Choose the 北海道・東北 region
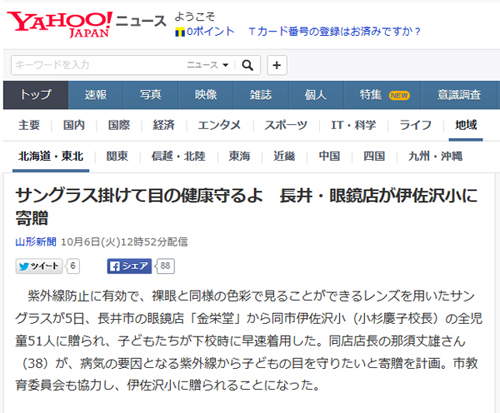Viewport: 500px width, 413px height. pyautogui.click(x=51, y=156)
